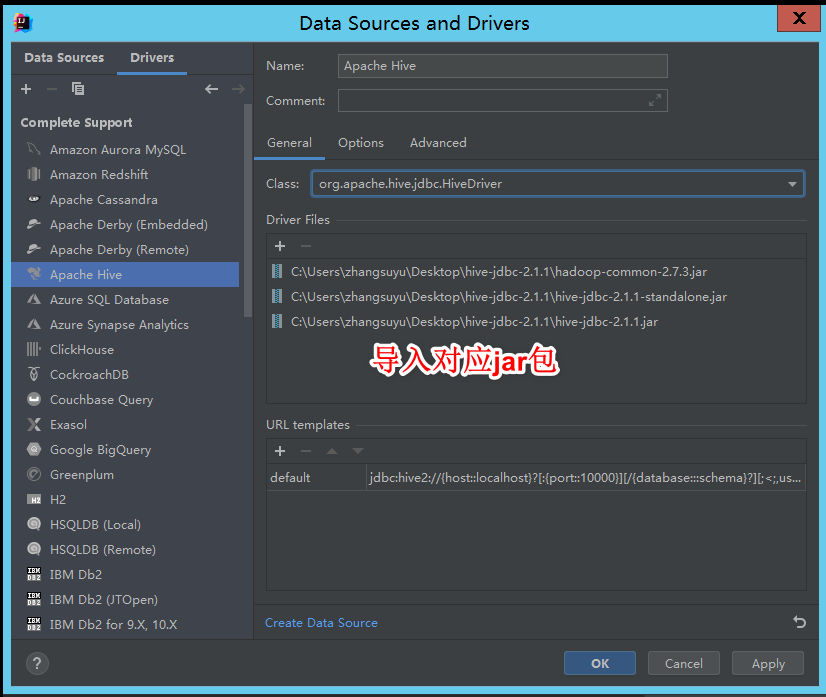Click the Name input field
This screenshot has height=697, width=826.
point(503,66)
